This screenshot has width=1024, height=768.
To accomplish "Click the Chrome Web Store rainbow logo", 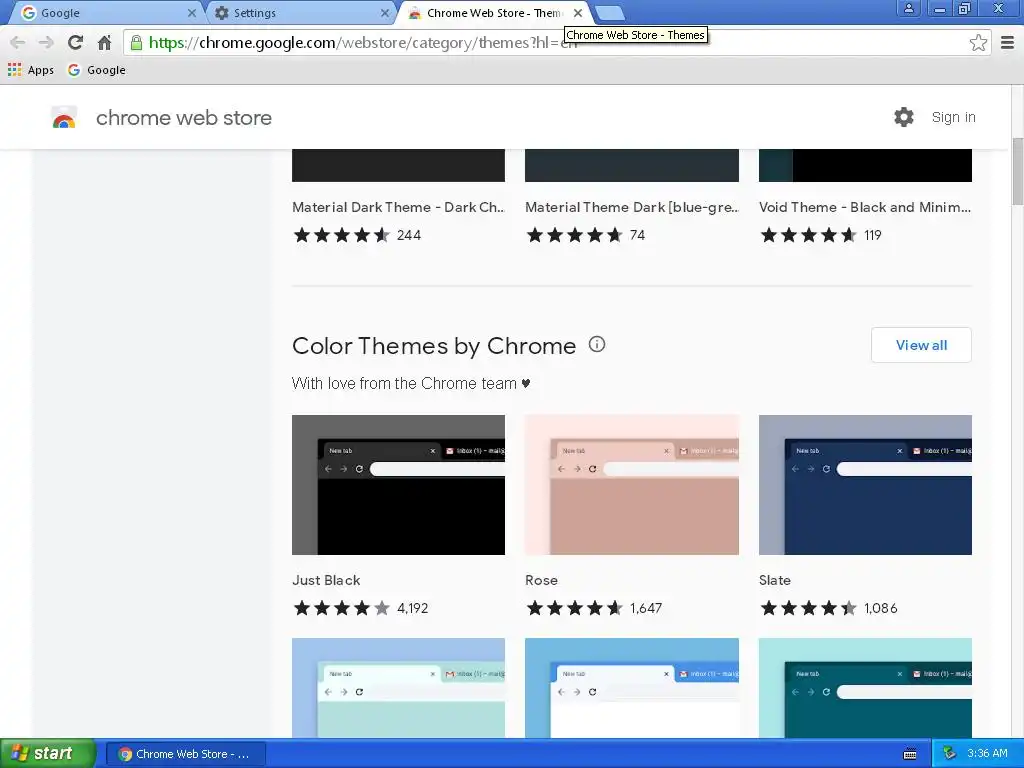I will point(64,118).
